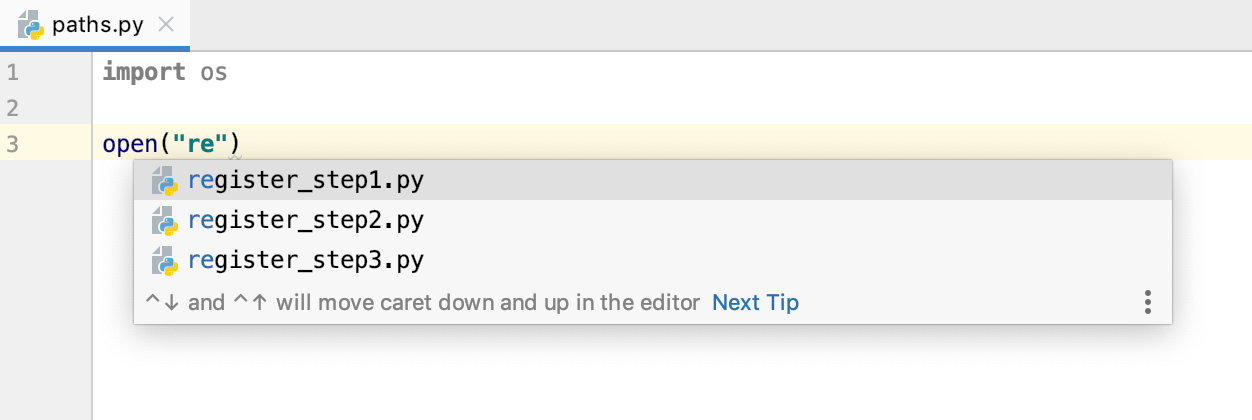Click the Python icon beside register_step3.py

[x=164, y=261]
